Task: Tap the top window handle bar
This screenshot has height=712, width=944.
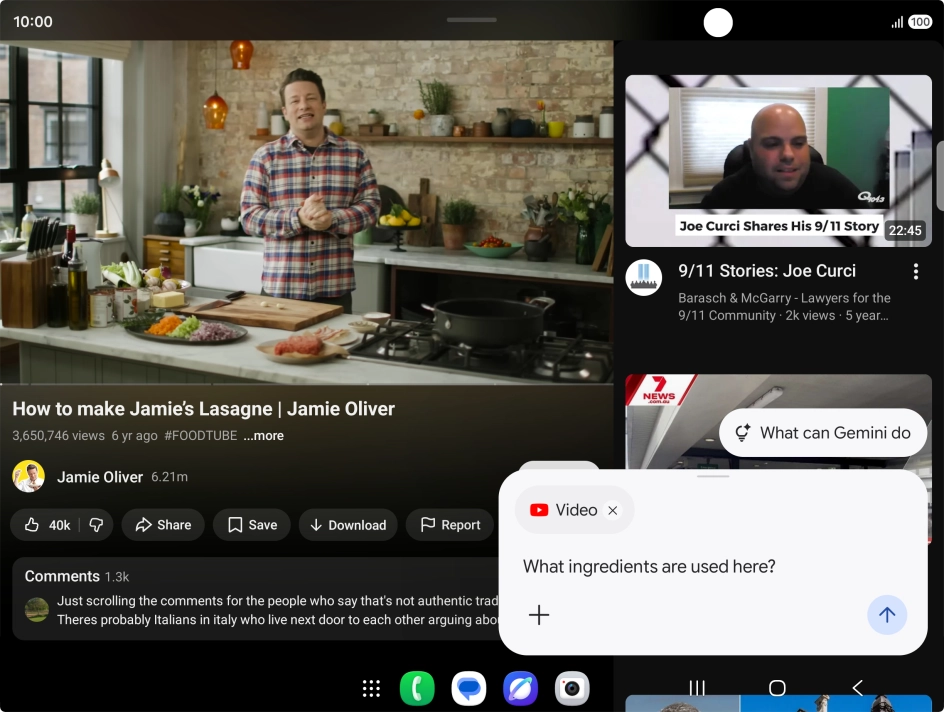Action: pos(471,19)
